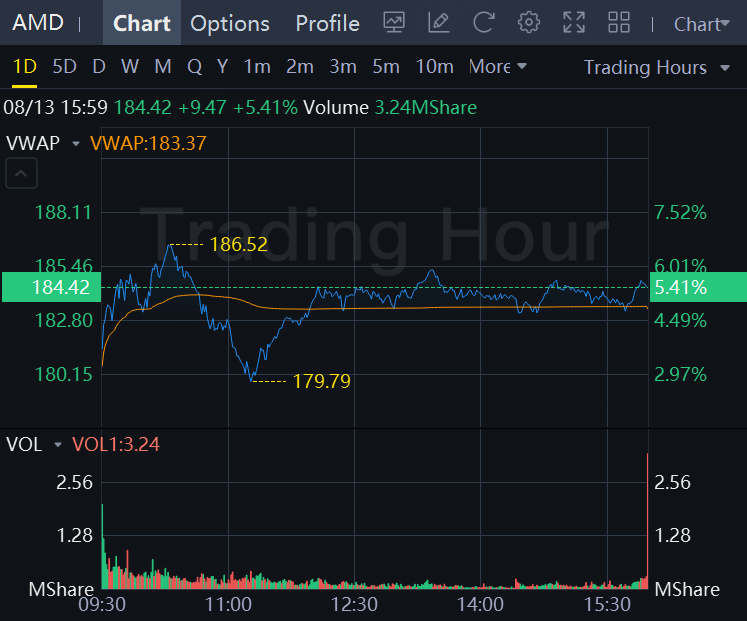
Task: Refresh the chart with the reload icon
Action: point(484,22)
